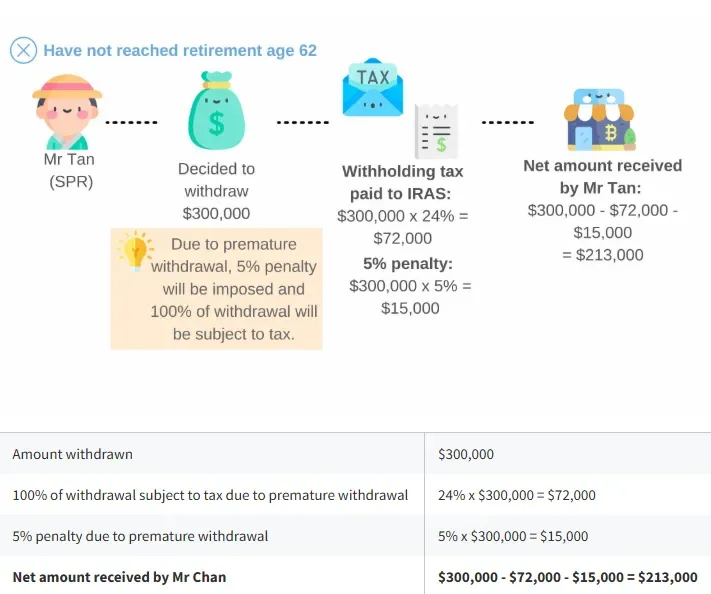Click the 'Have not reached retirement age 62' heading
The width and height of the screenshot is (711, 594).
[180, 50]
